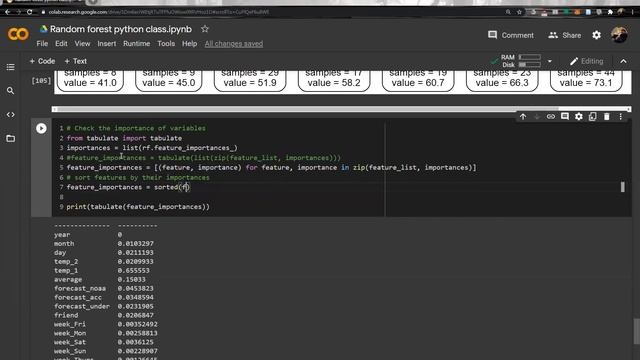Click the RAM usage bar
The height and width of the screenshot is (360, 640).
(x=530, y=57)
